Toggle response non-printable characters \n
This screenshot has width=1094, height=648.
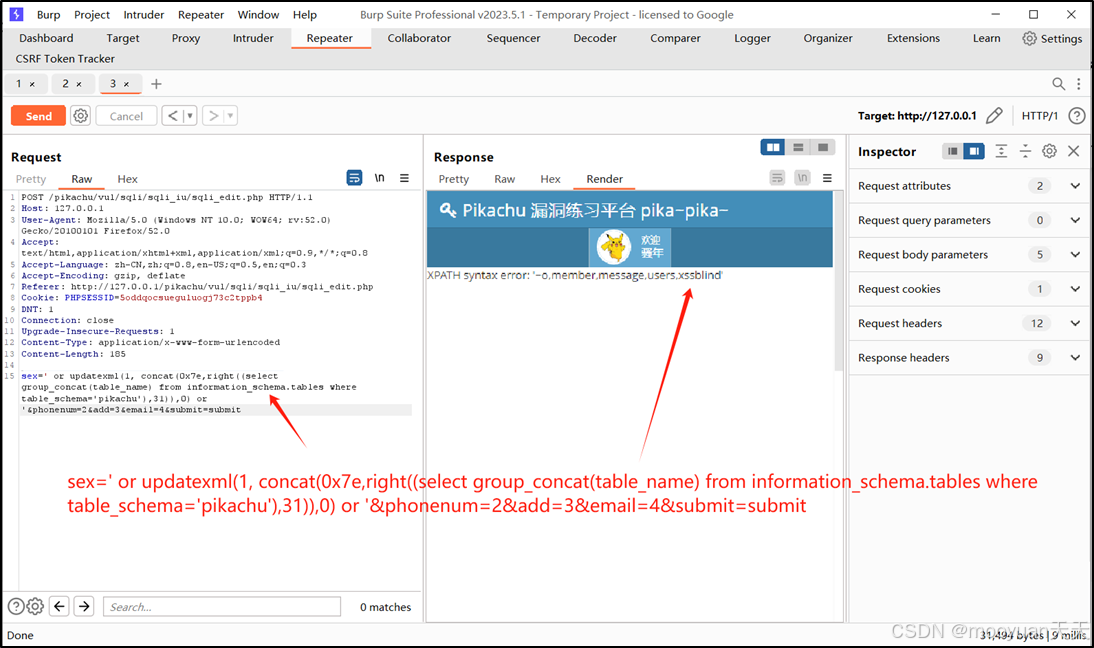pyautogui.click(x=802, y=178)
